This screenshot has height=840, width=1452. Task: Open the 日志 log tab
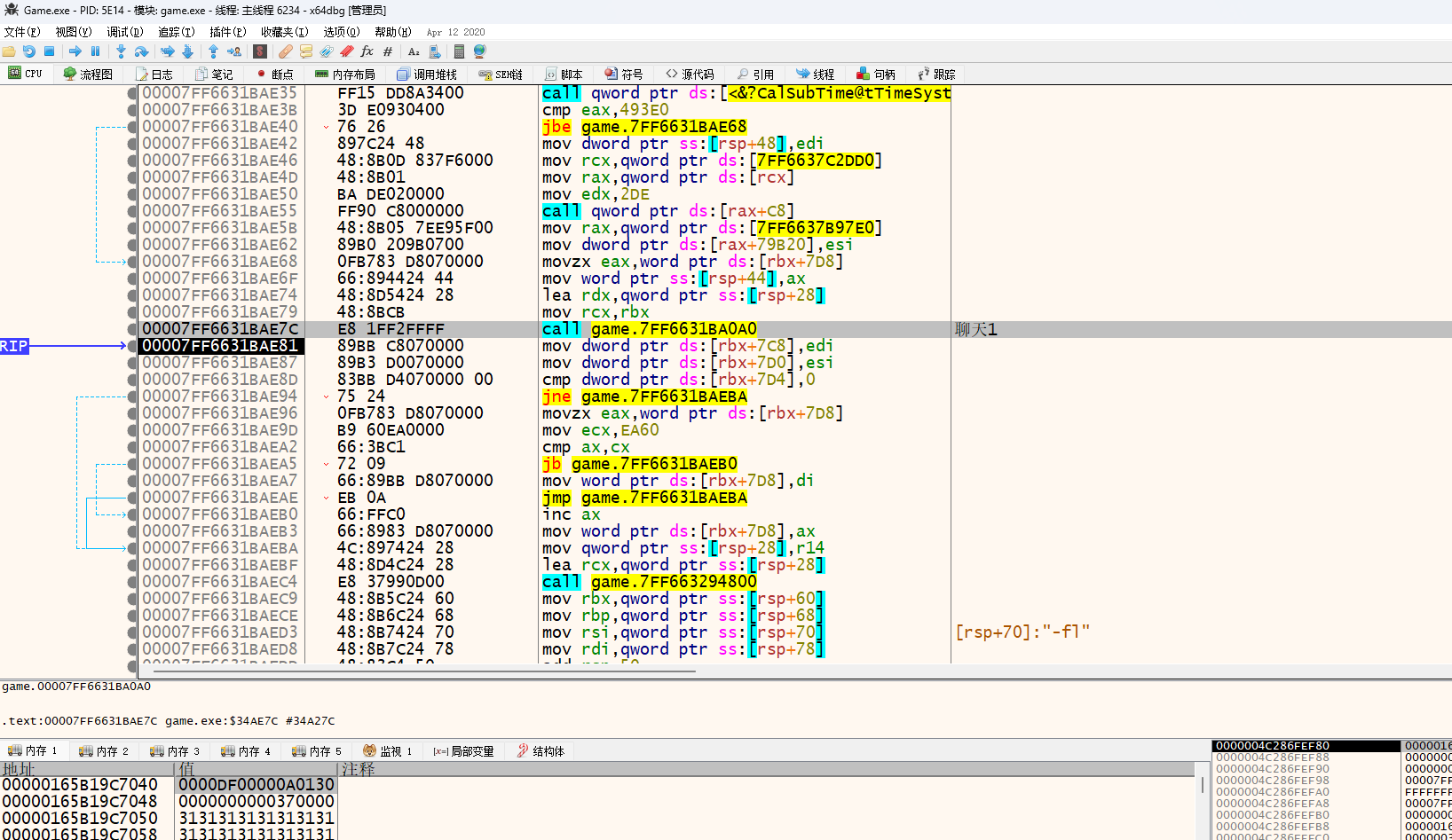(x=154, y=75)
